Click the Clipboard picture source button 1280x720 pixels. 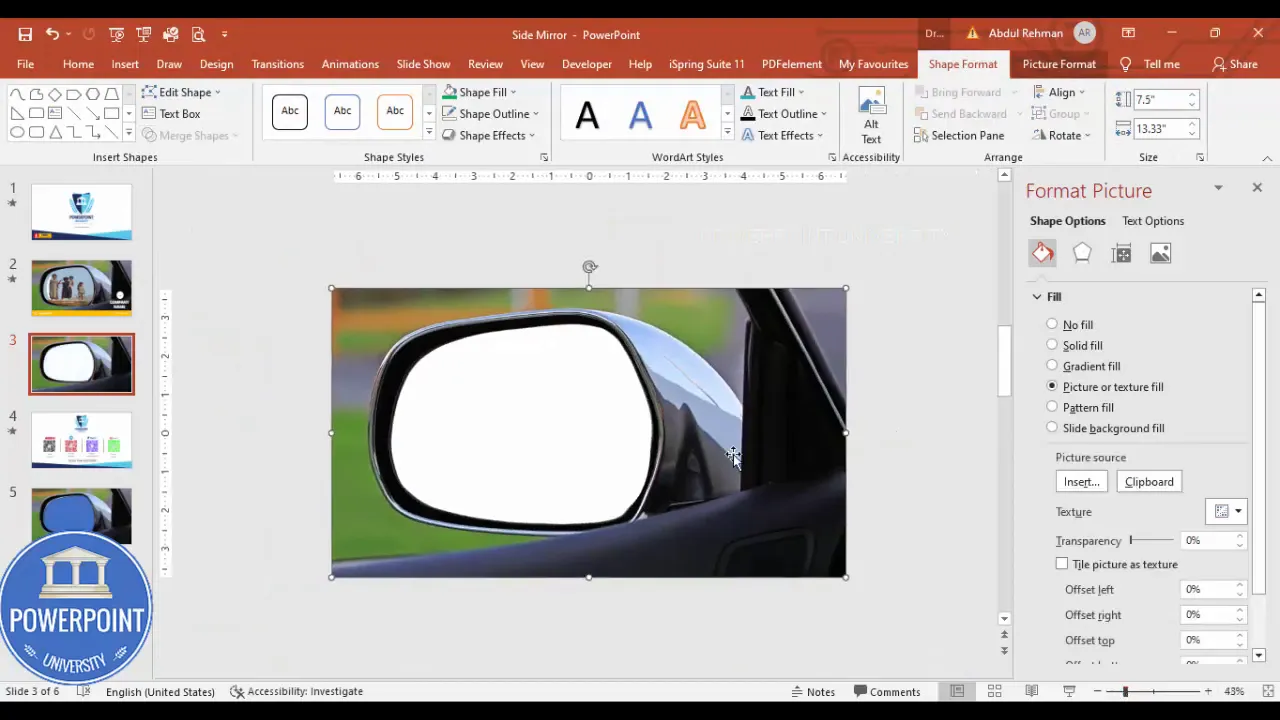click(x=1149, y=482)
